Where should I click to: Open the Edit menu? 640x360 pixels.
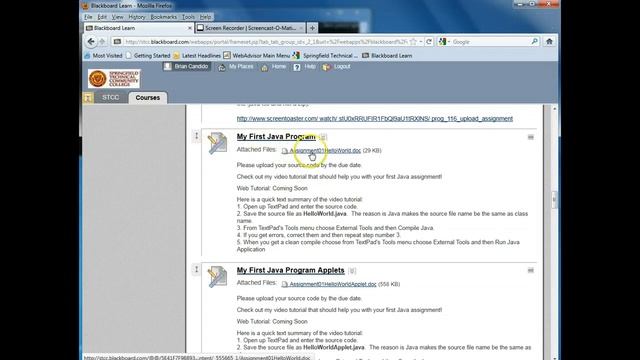[102, 17]
